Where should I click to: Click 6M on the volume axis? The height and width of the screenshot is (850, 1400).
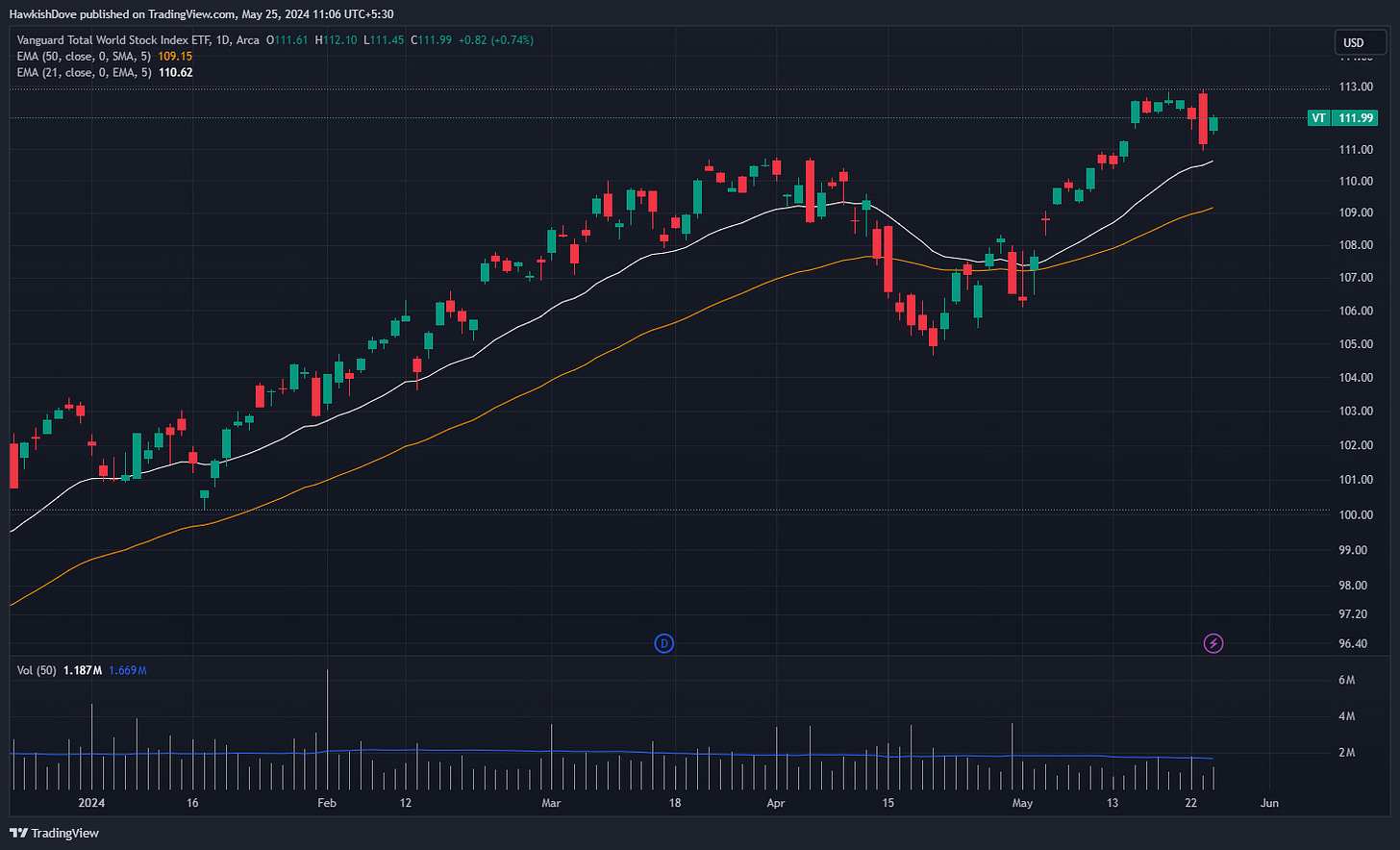coord(1347,681)
